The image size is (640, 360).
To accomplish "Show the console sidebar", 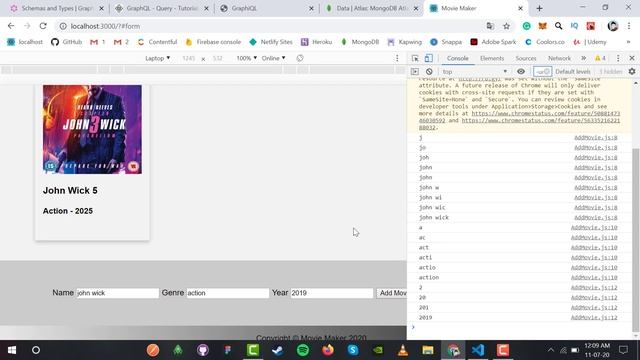I will click(x=415, y=71).
